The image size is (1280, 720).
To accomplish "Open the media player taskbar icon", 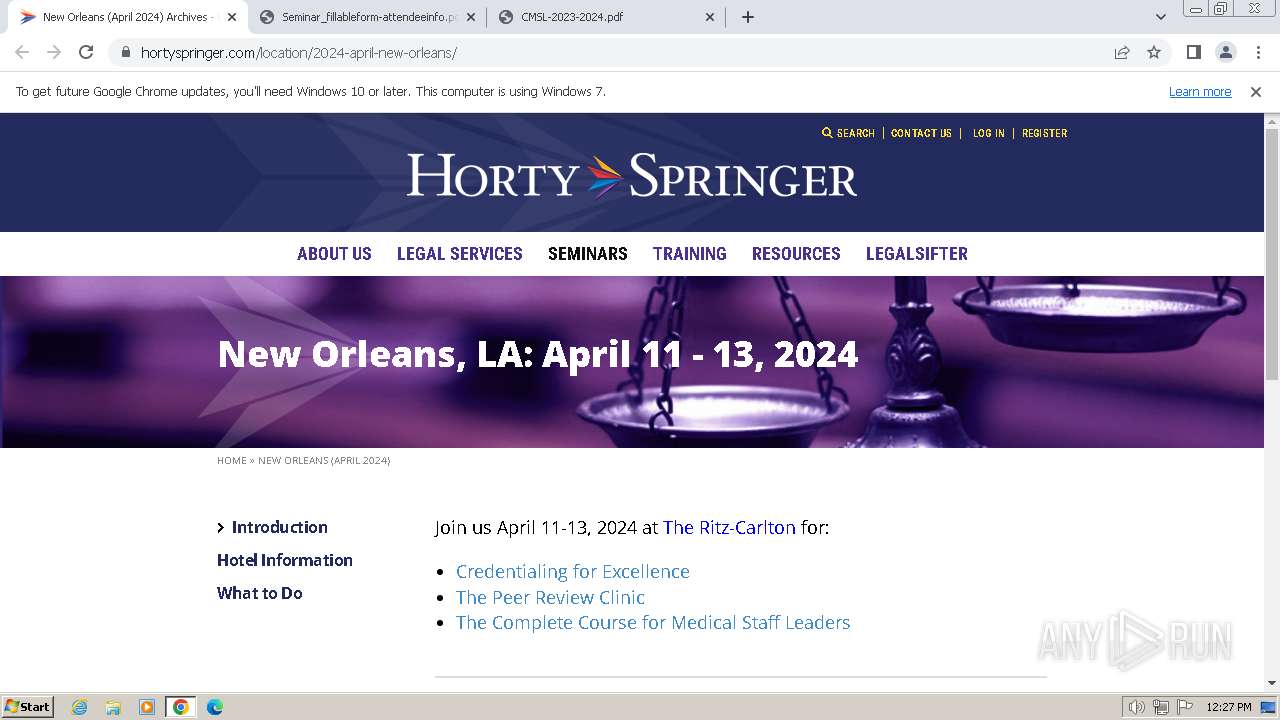I will coord(147,707).
